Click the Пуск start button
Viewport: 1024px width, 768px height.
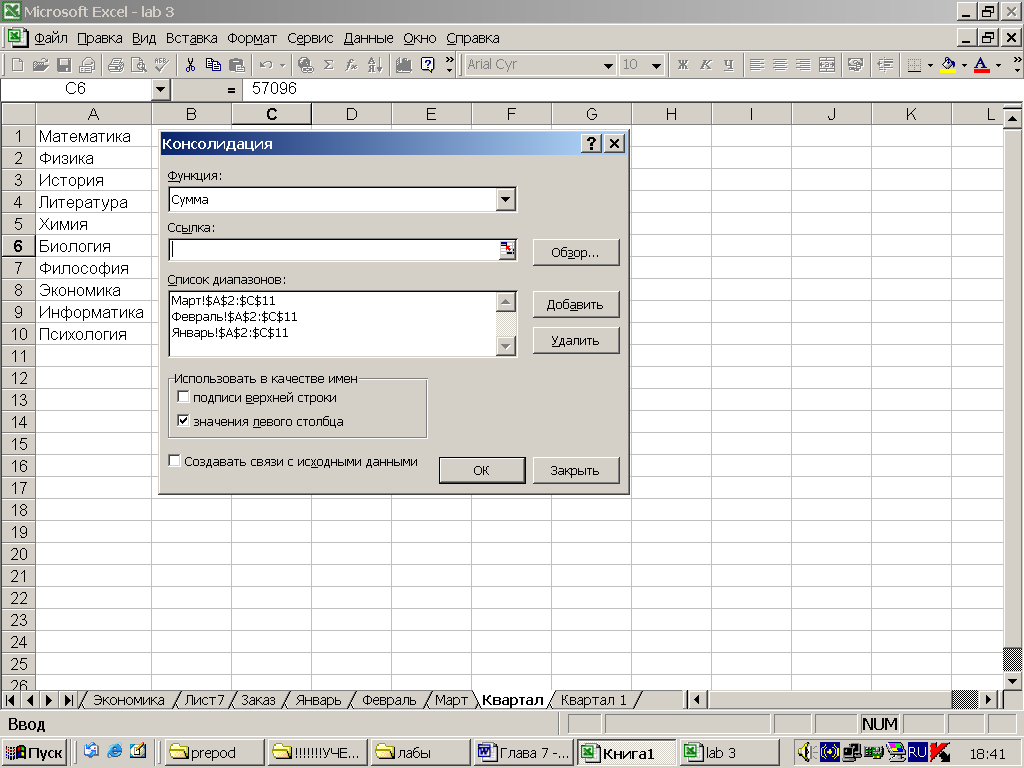tap(34, 753)
